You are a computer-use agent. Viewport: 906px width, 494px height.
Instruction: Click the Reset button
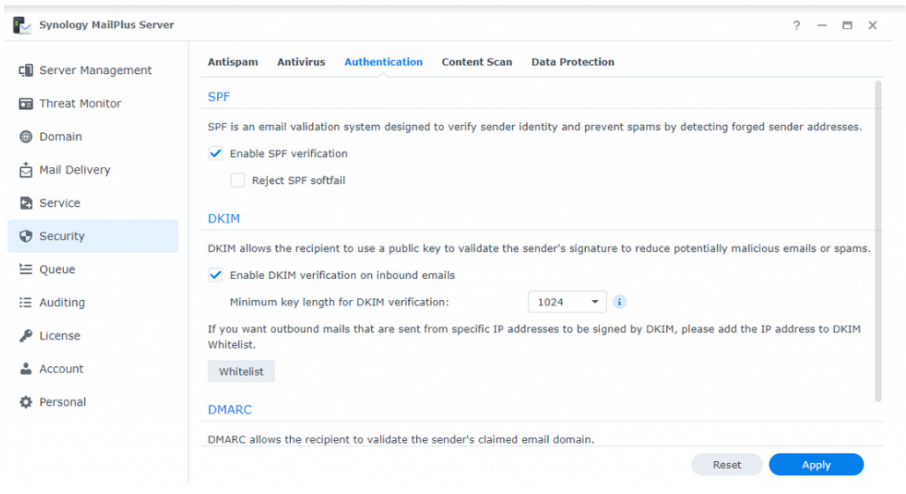click(x=726, y=465)
